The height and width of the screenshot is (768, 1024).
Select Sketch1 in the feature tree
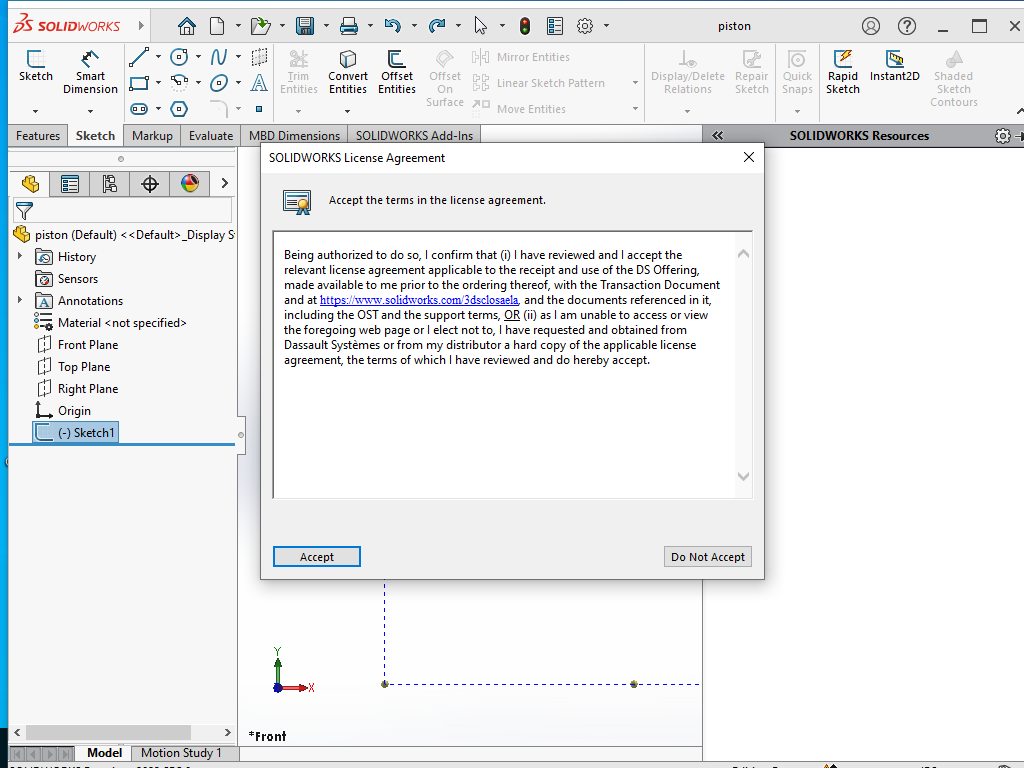(x=76, y=432)
